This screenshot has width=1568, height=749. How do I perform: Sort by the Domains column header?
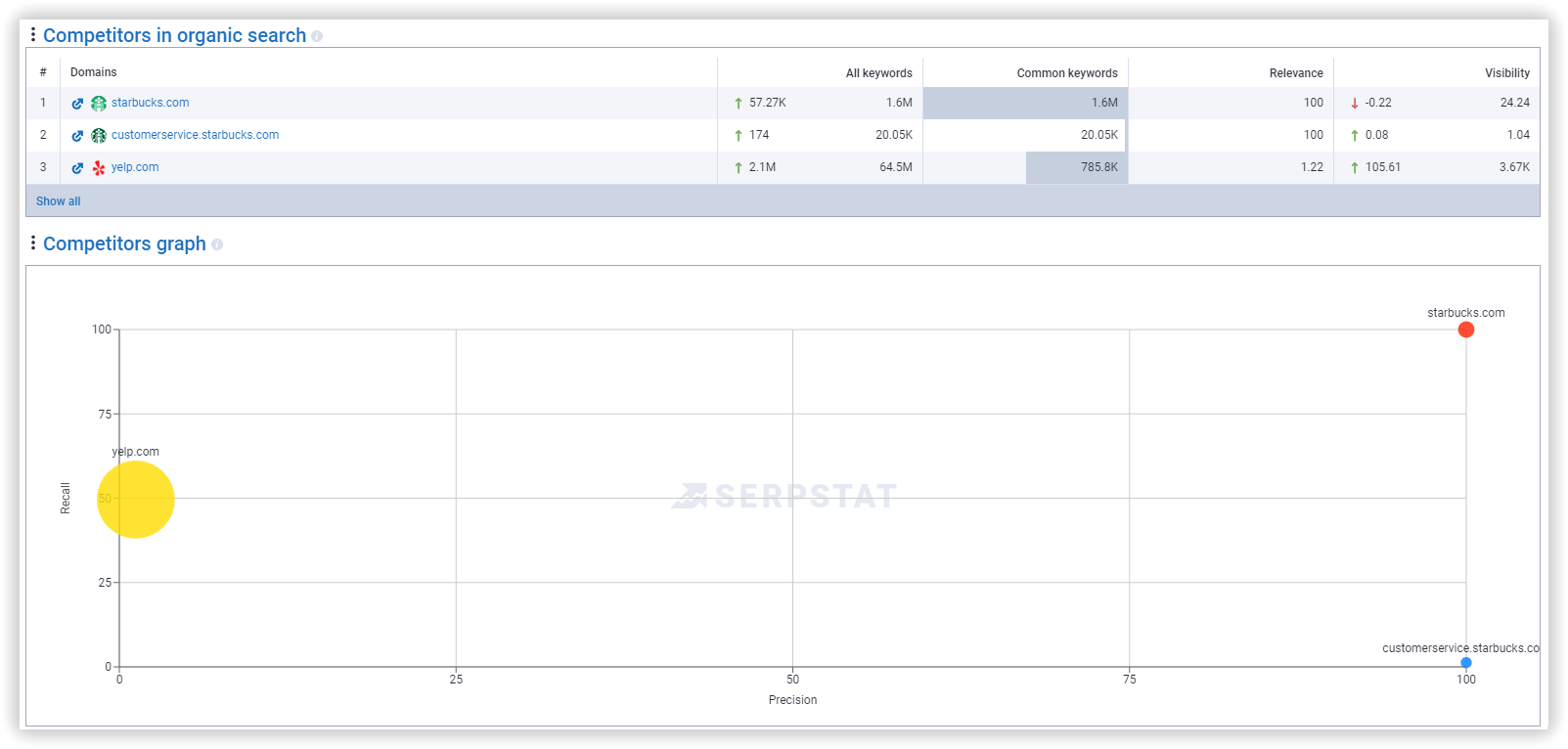[94, 72]
